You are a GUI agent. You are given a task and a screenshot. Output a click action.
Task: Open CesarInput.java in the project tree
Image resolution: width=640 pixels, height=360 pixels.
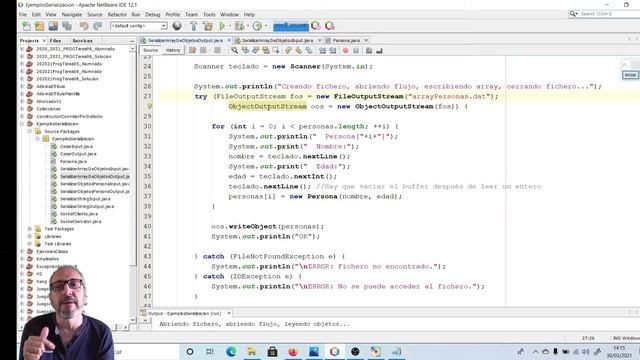pos(76,147)
